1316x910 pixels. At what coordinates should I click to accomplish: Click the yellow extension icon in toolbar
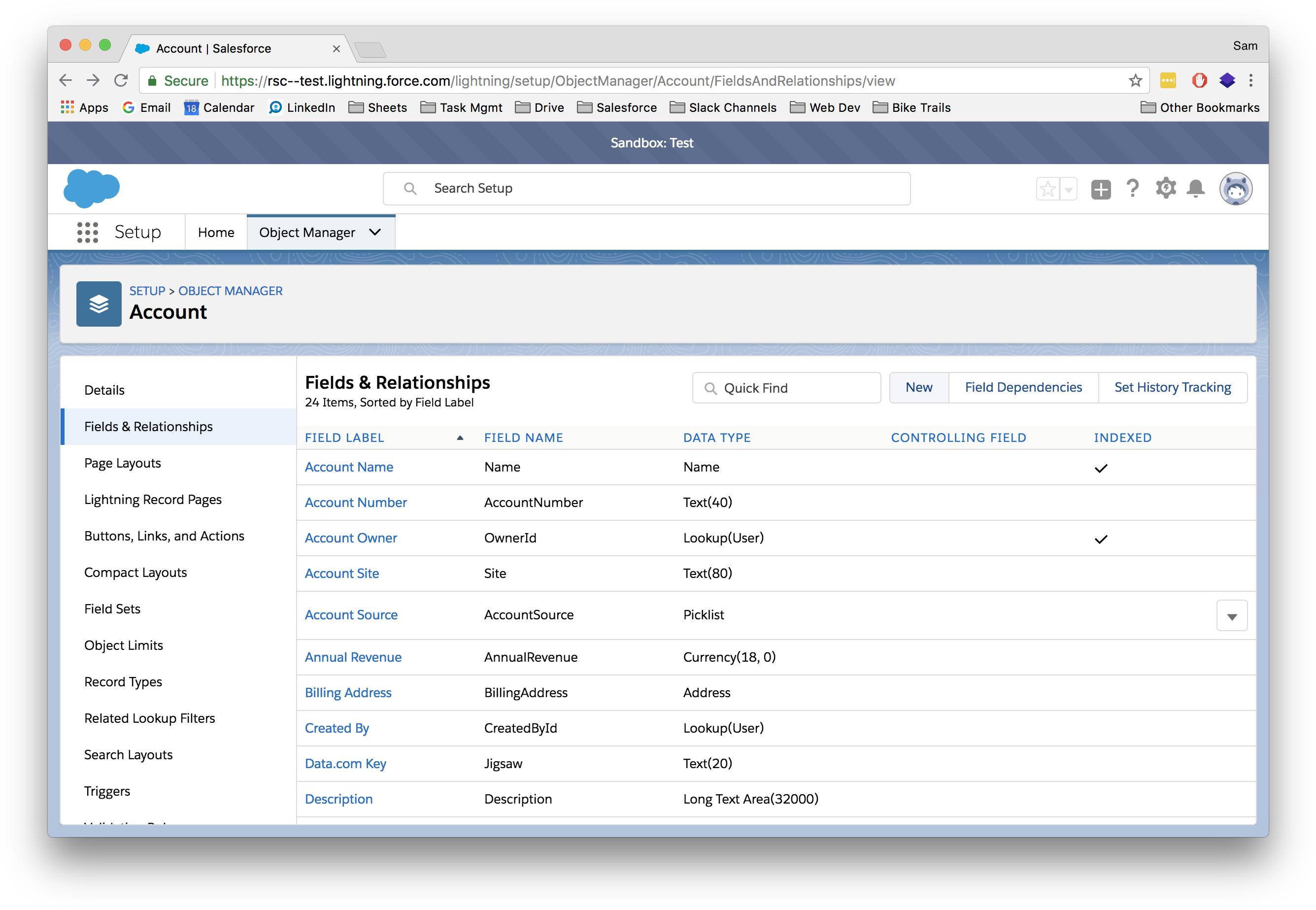(x=1167, y=80)
